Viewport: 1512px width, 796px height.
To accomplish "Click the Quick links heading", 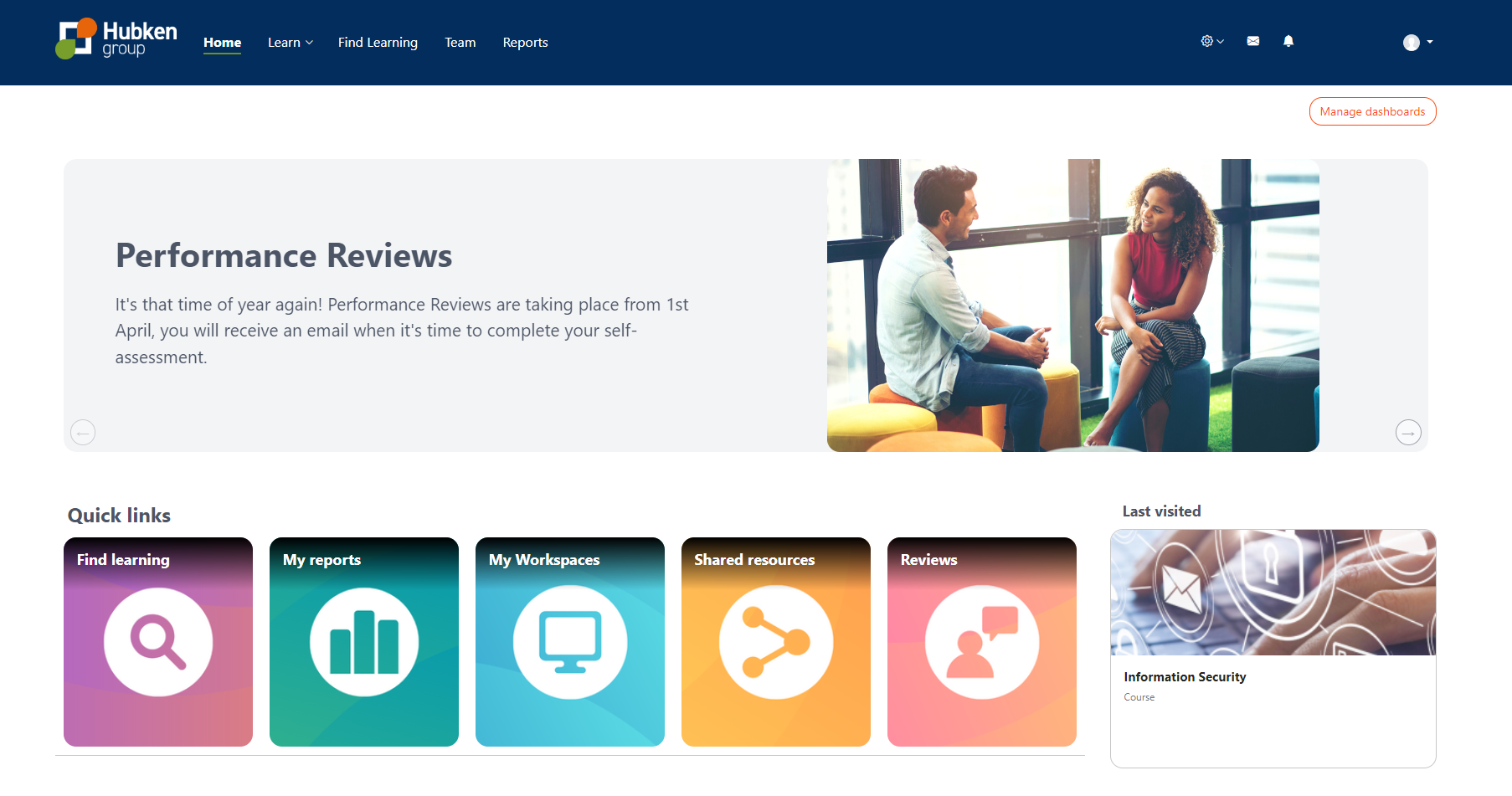I will pyautogui.click(x=119, y=516).
